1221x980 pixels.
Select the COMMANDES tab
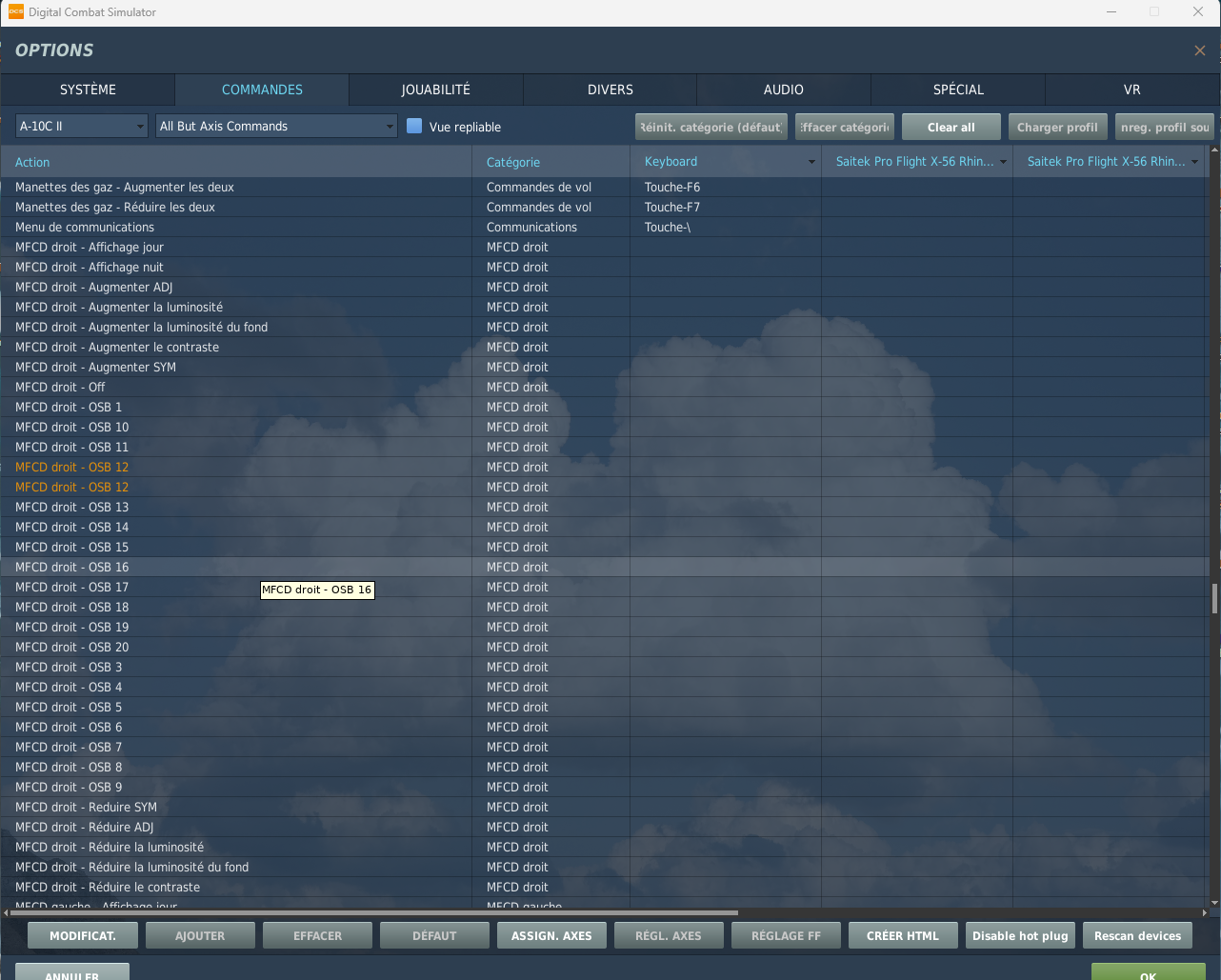click(x=262, y=90)
